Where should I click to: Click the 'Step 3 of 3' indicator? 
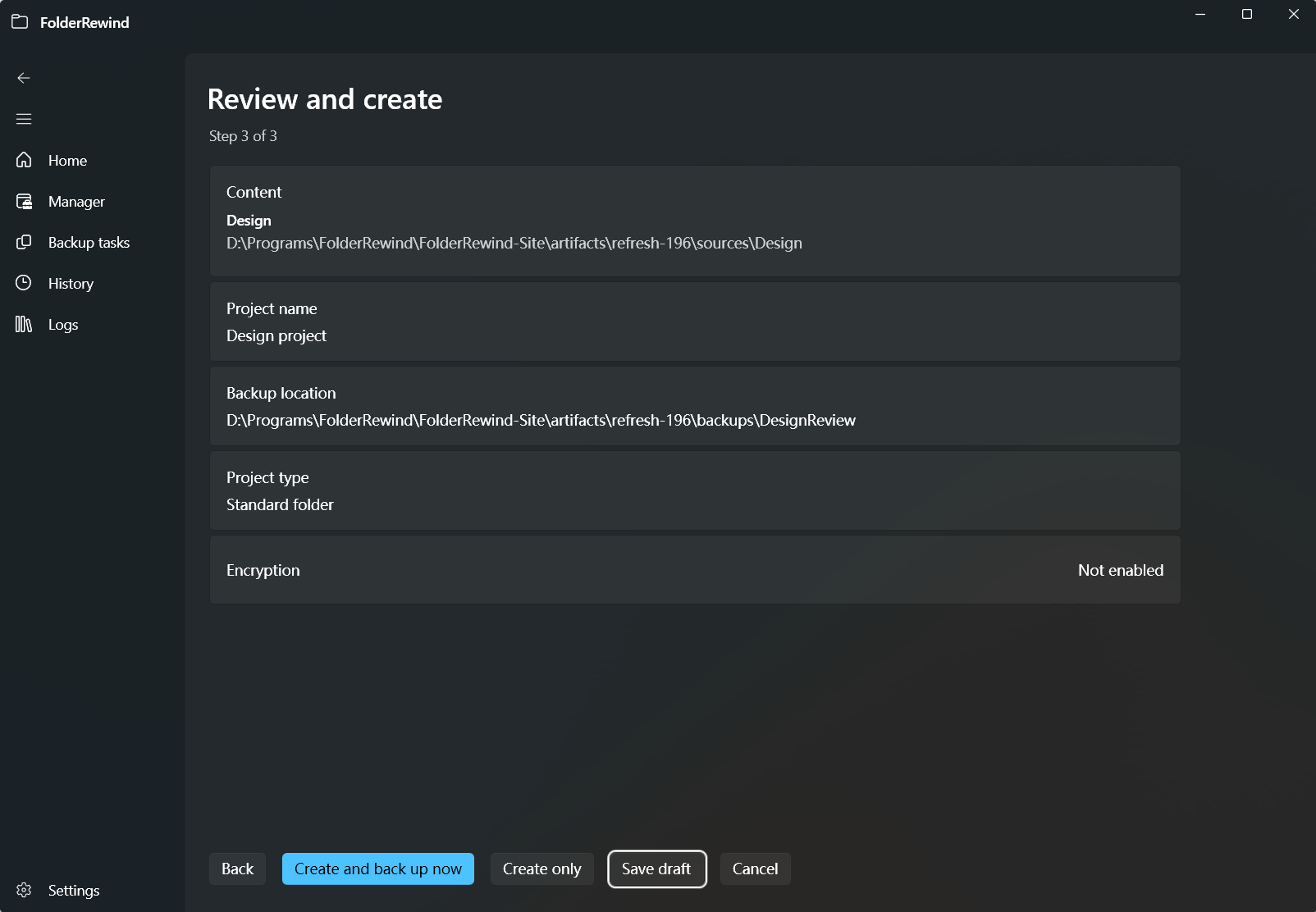pos(243,136)
